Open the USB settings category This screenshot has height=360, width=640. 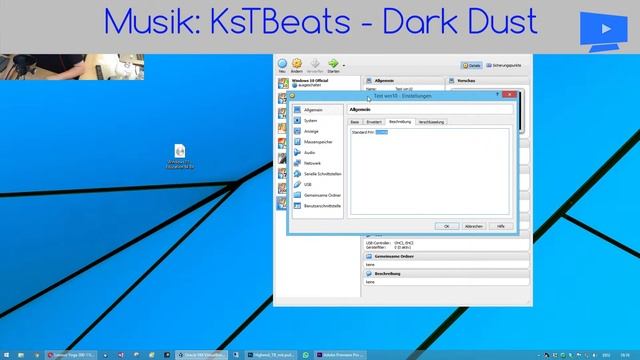coord(318,184)
